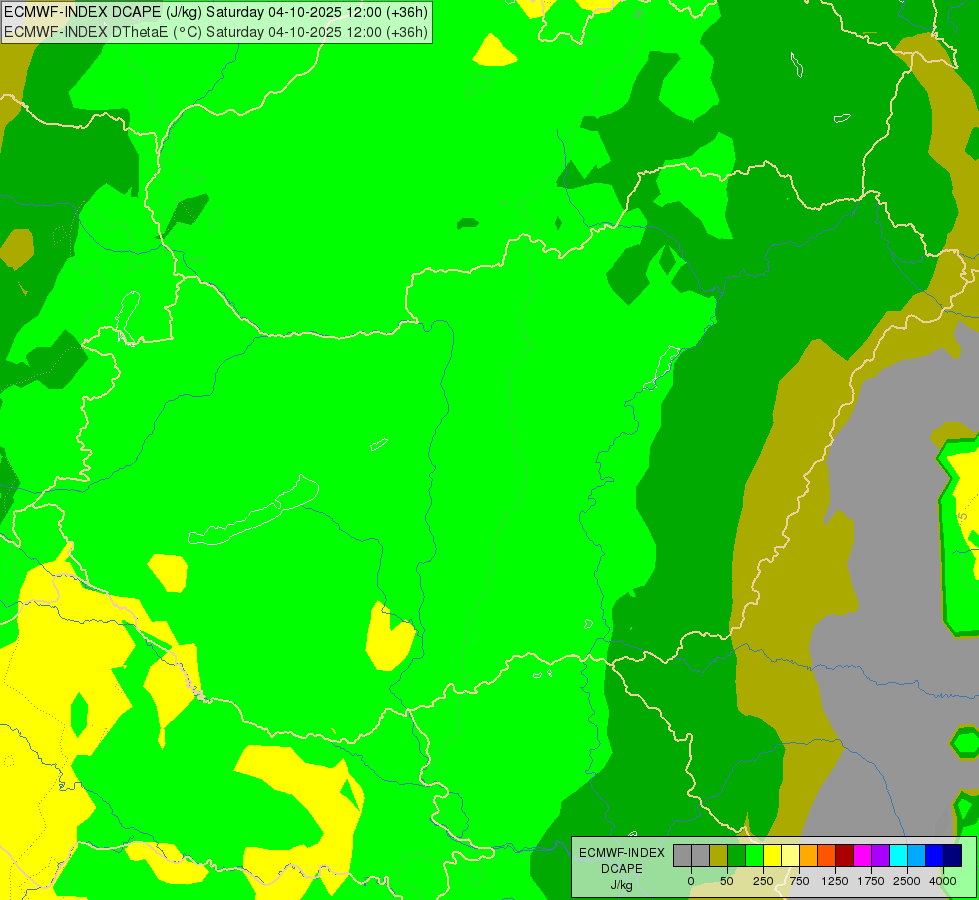Click the legend value 2500

907,881
